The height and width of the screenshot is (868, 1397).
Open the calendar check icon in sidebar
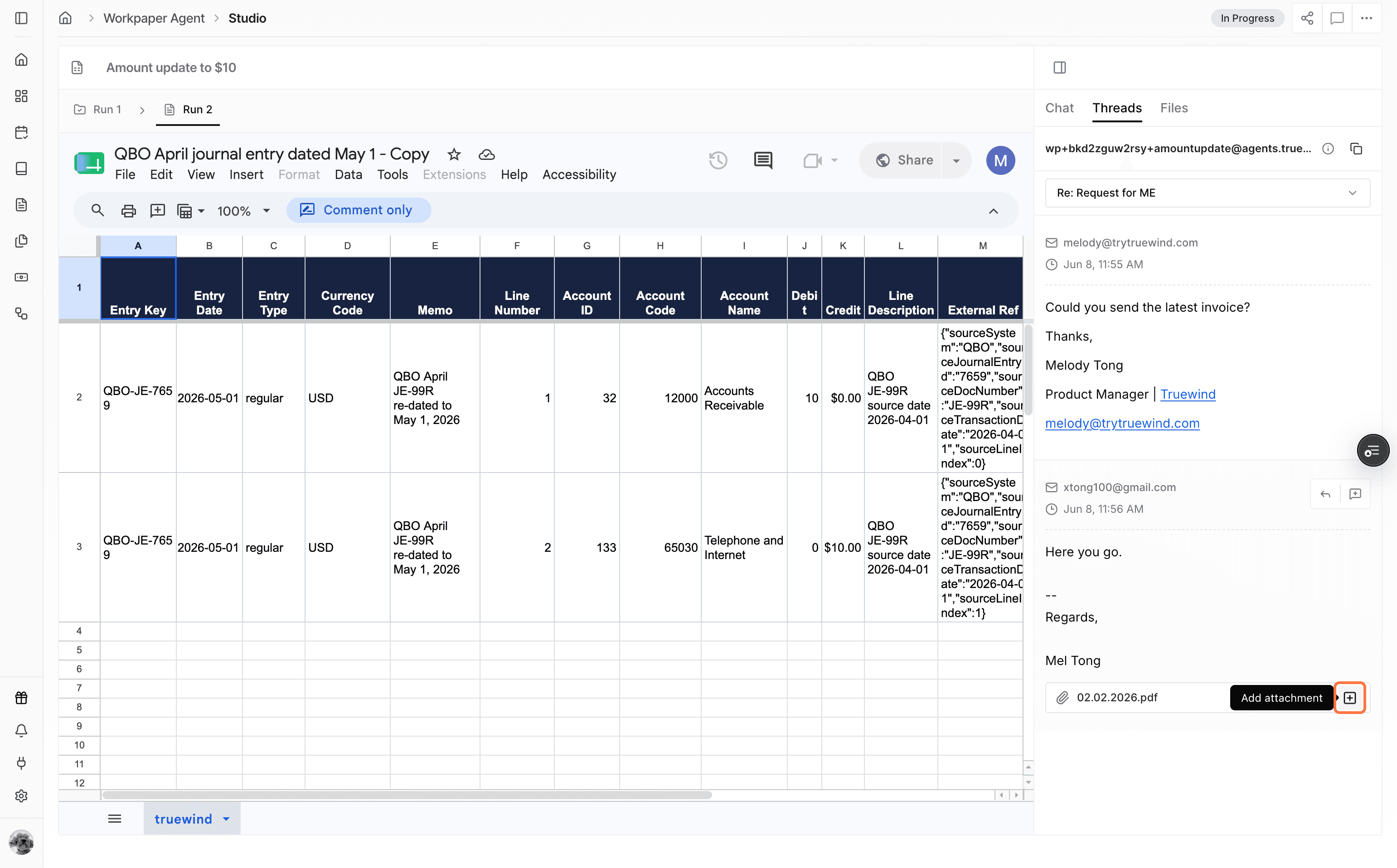(x=21, y=132)
